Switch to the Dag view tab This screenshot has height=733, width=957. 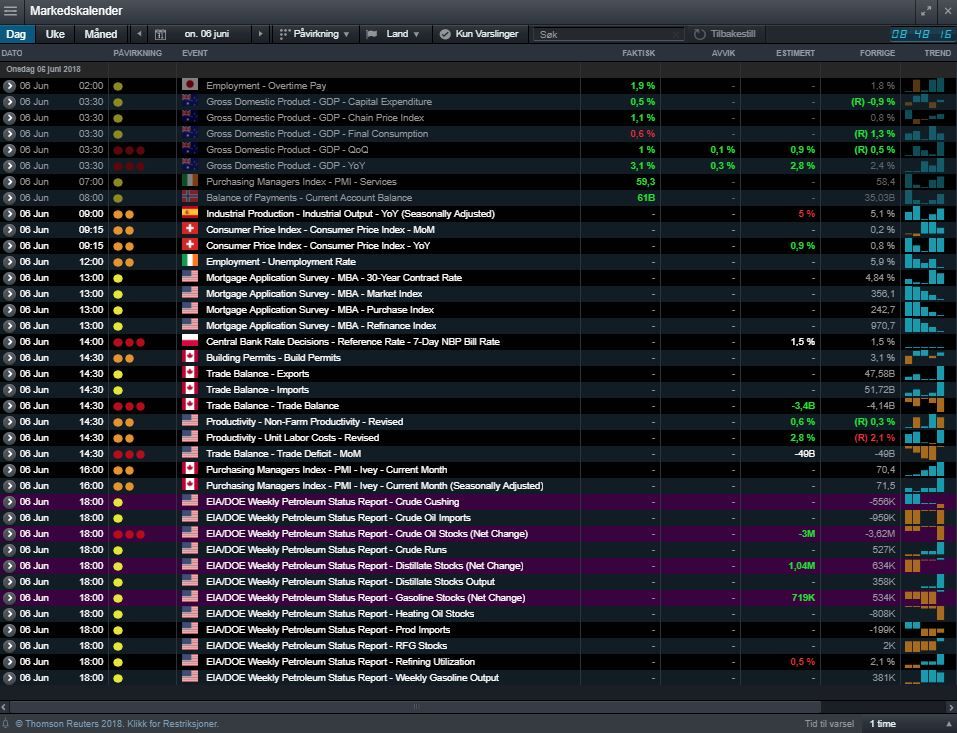point(16,34)
